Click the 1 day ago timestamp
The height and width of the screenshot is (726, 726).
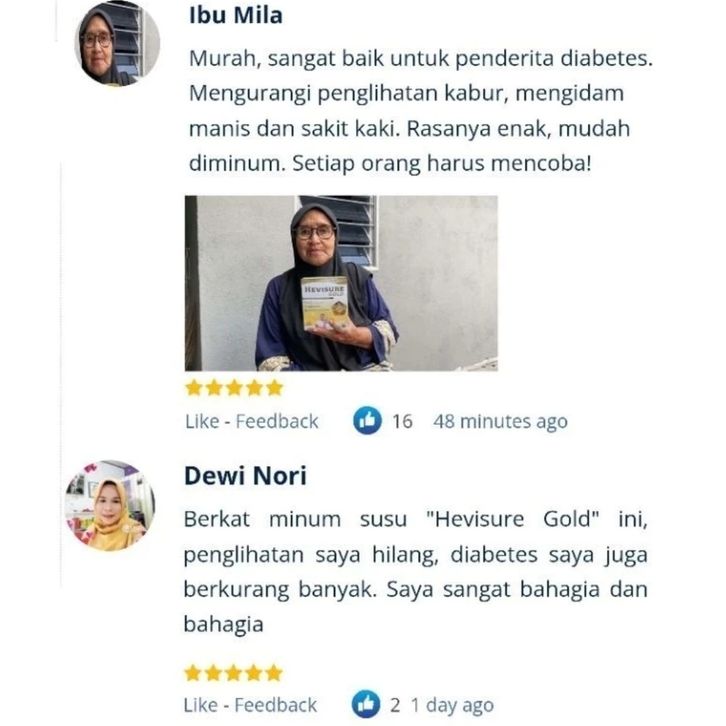[452, 705]
